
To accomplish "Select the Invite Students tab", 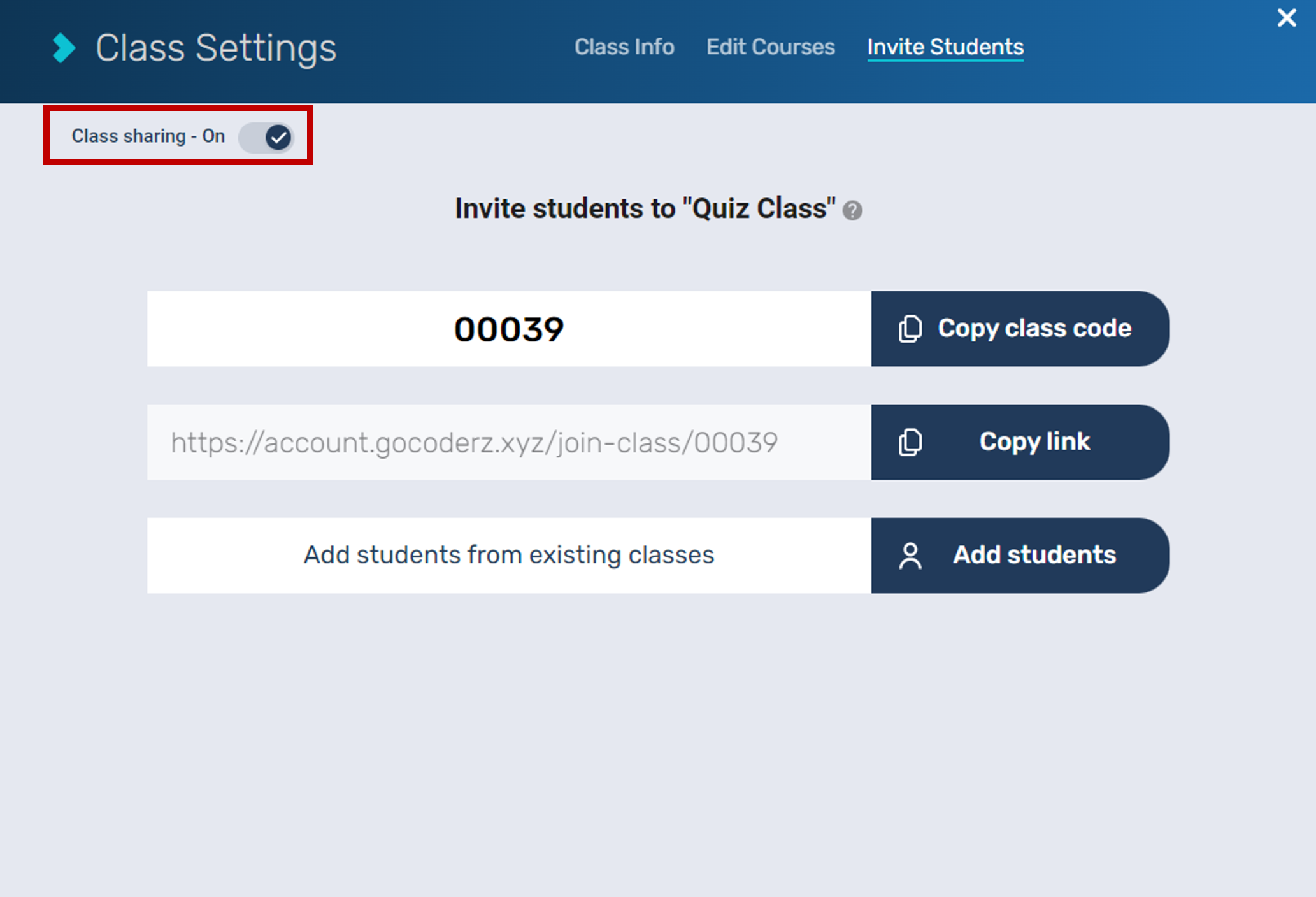I will [x=945, y=47].
